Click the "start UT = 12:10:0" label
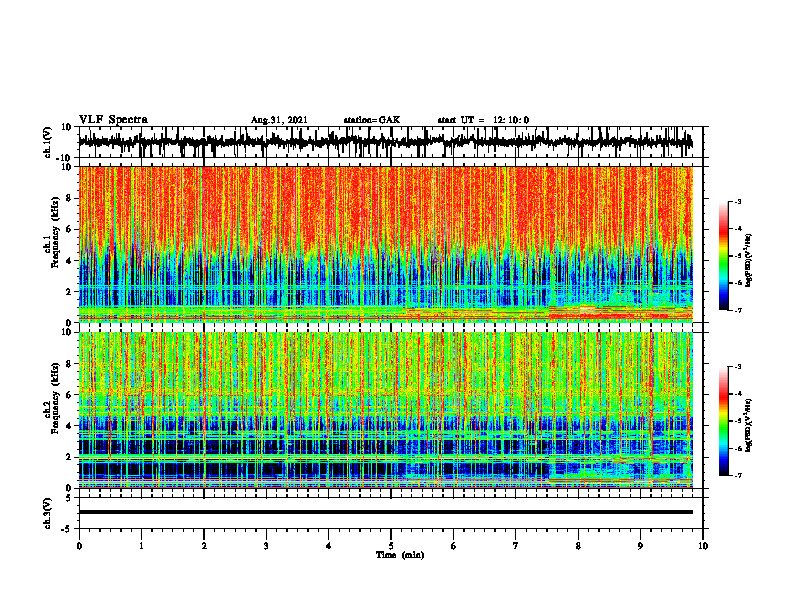The image size is (792, 612). 483,120
